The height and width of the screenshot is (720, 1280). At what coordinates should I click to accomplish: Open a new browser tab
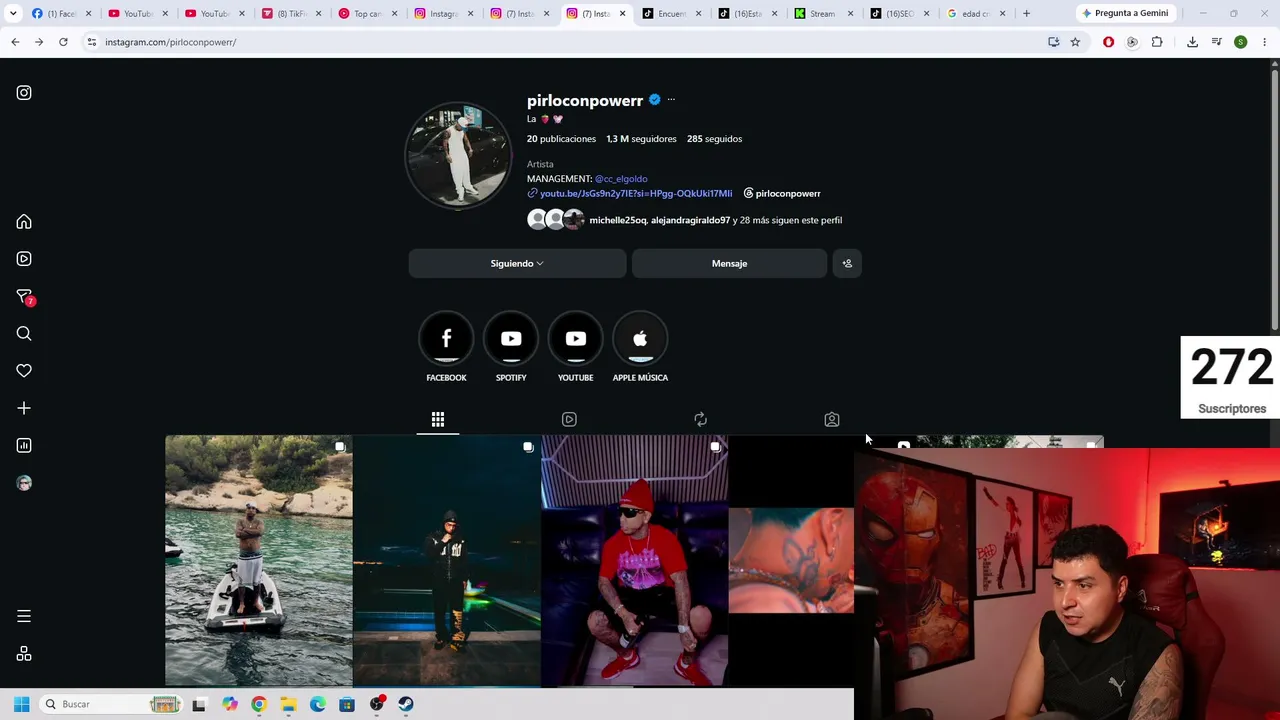pyautogui.click(x=1026, y=13)
